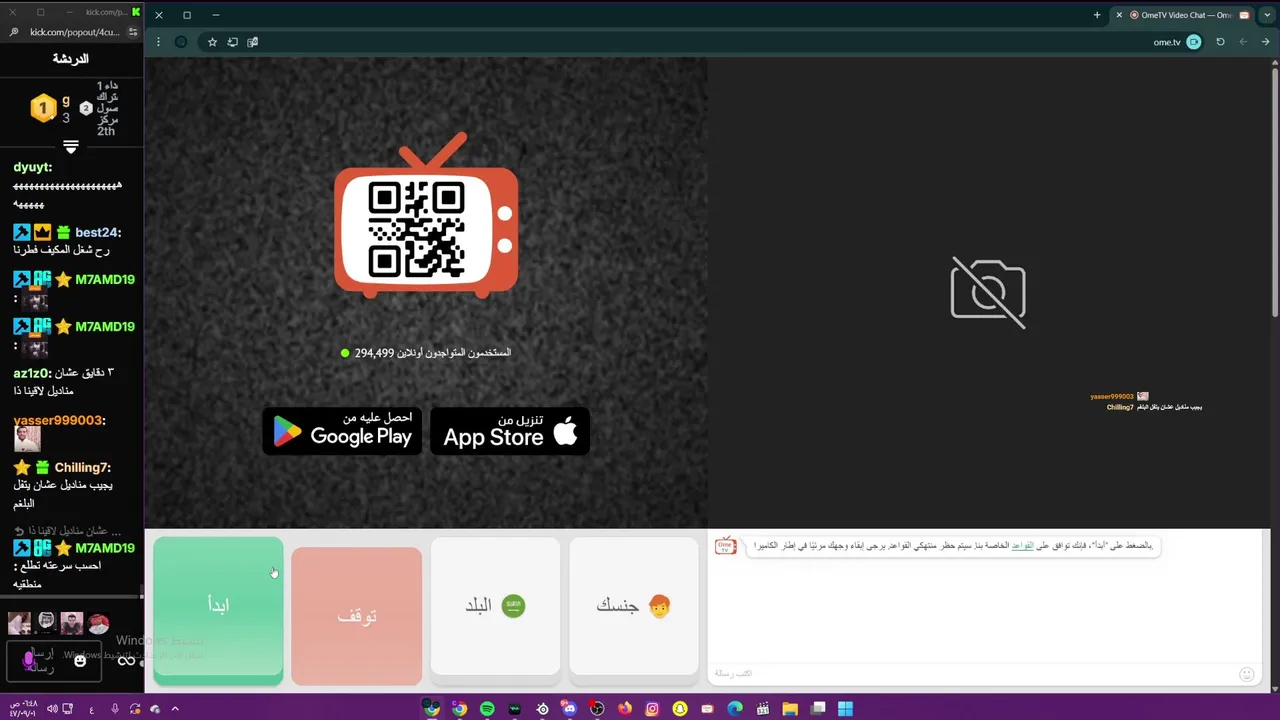1280x720 pixels.
Task: Click the kick.com popout address bar
Action: point(76,32)
